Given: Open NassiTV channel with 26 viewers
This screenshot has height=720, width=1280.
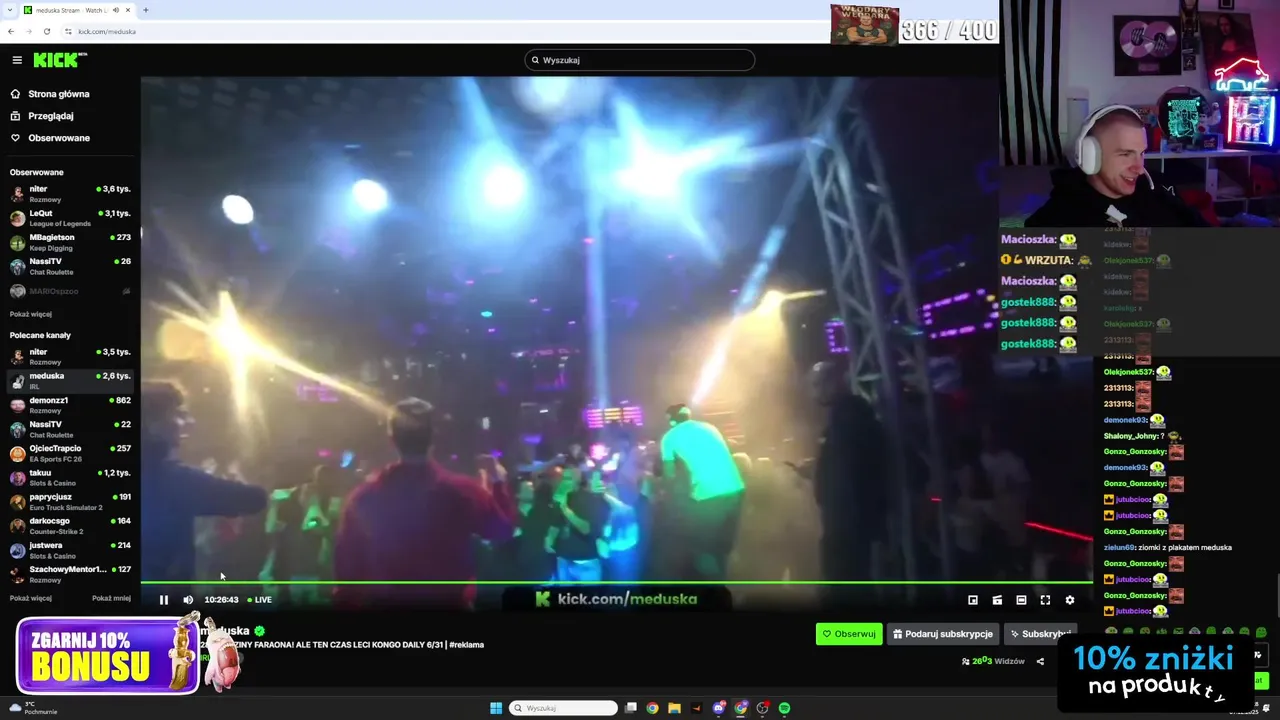Looking at the screenshot, I should [70, 266].
